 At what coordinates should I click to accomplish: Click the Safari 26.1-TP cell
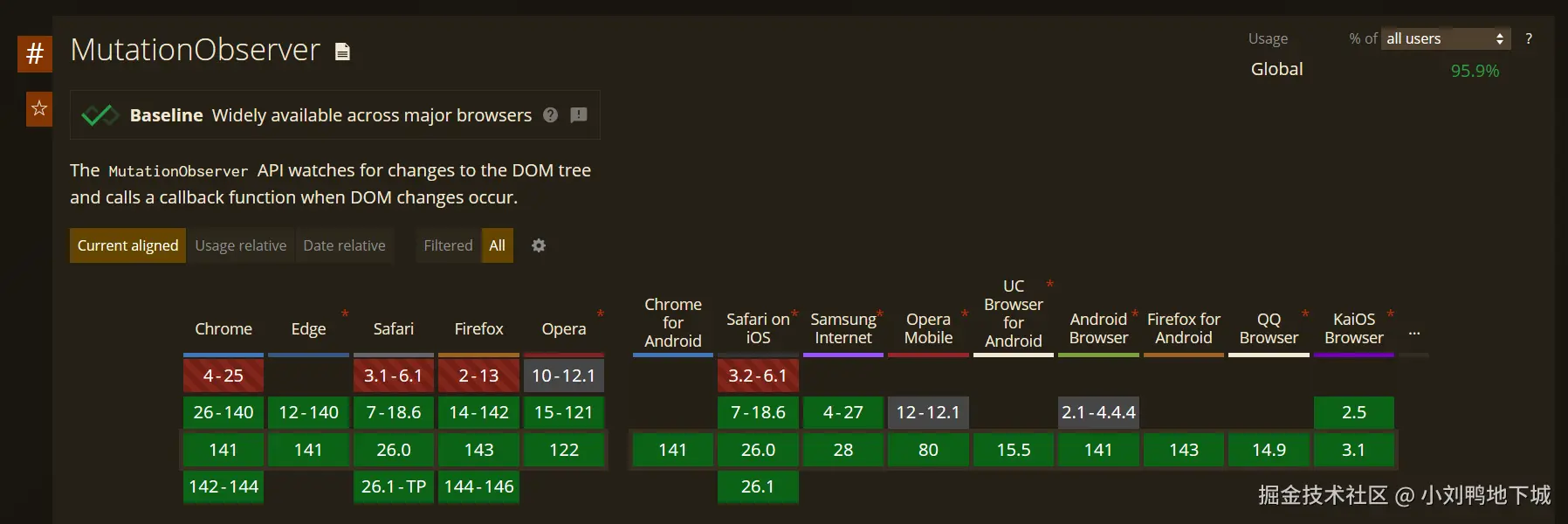394,486
